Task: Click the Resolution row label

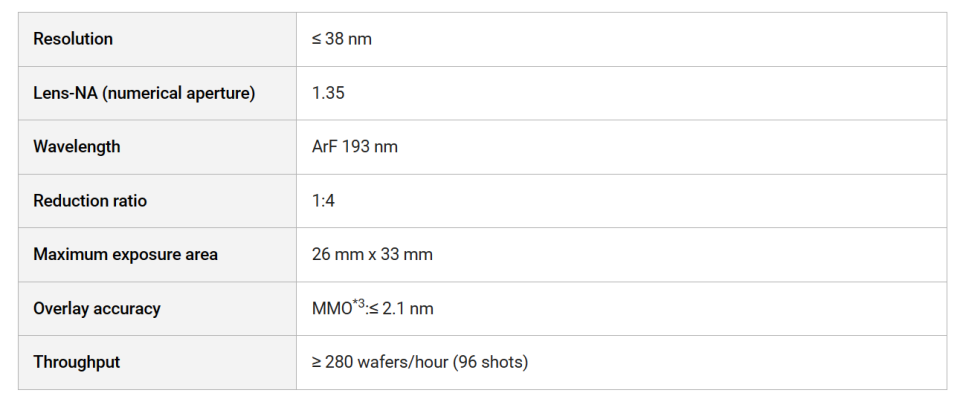Action: tap(73, 39)
